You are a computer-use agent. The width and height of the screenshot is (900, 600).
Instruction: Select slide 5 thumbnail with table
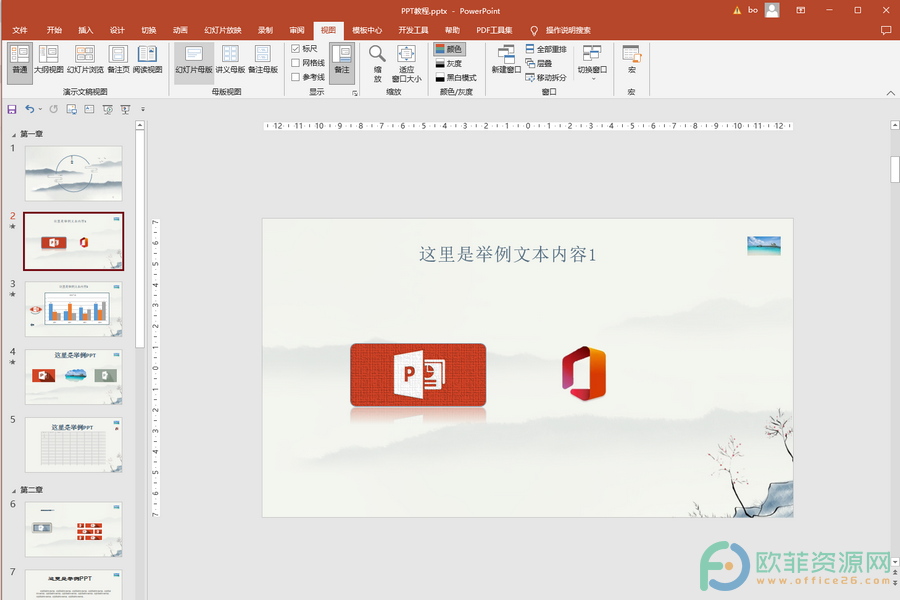[73, 444]
